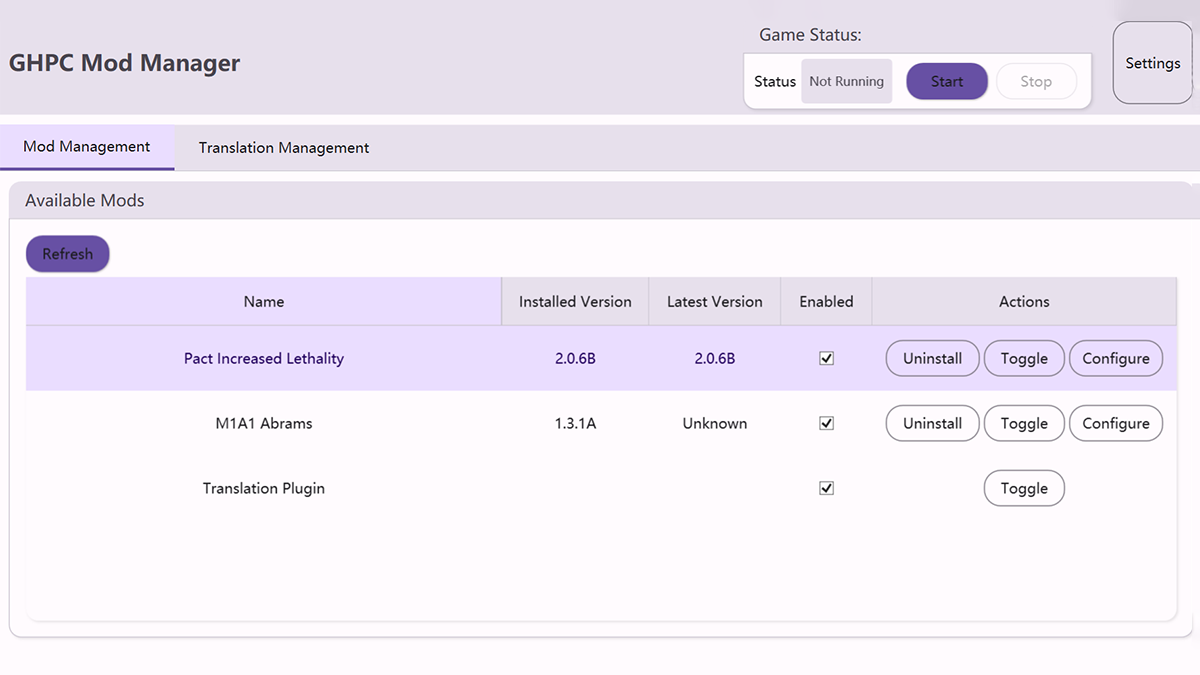The height and width of the screenshot is (675, 1200).
Task: Sort mods by the Name column header
Action: tap(263, 301)
